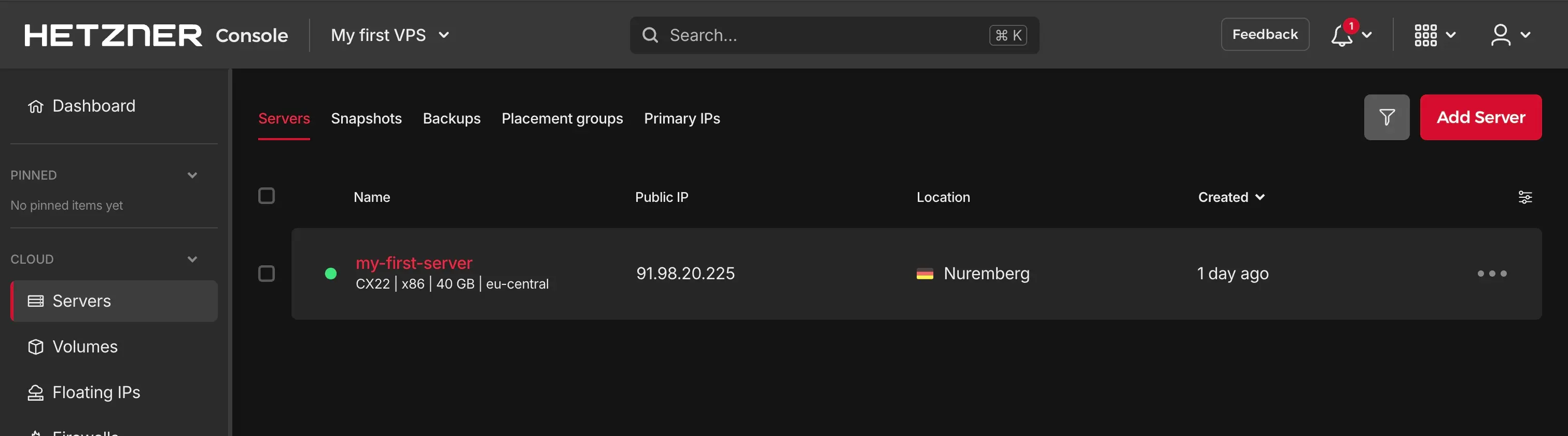Click the Hetzner logo
This screenshot has height=436, width=1568.
click(x=113, y=35)
